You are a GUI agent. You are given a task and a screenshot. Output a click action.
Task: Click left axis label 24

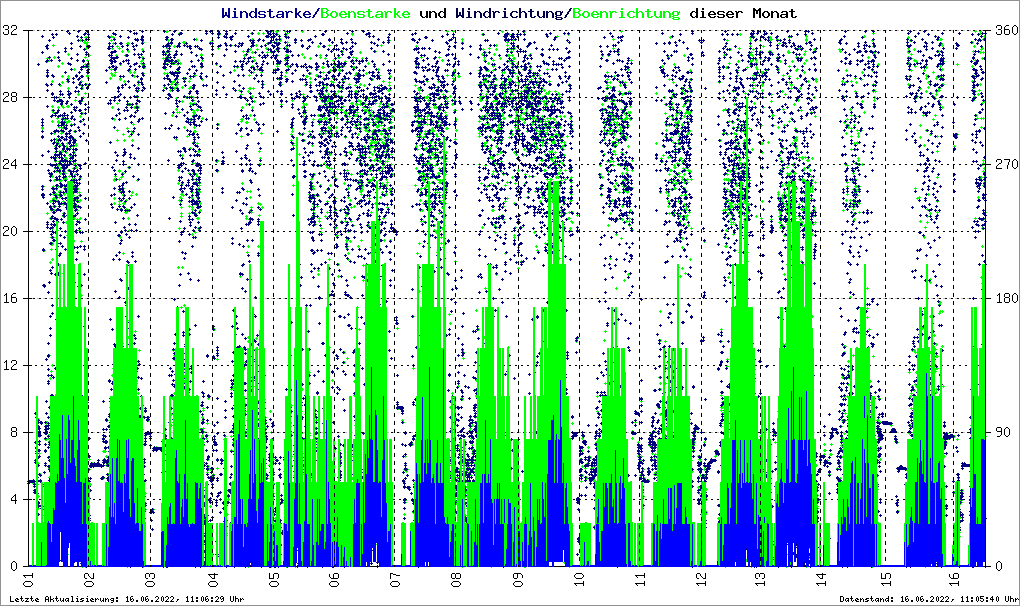(x=10, y=164)
